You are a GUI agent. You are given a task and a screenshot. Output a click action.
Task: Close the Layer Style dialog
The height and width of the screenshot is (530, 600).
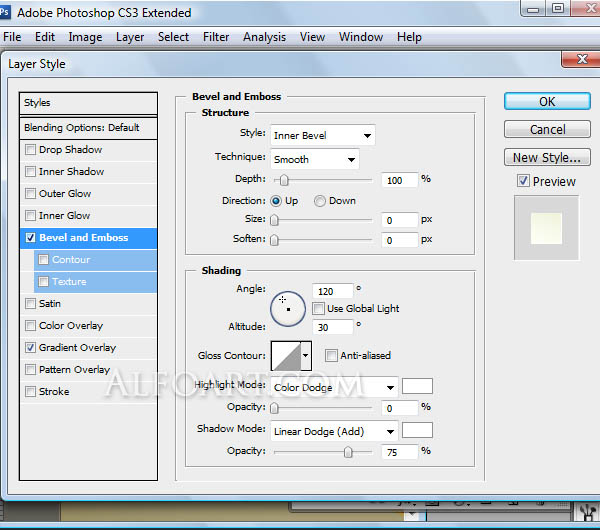[582, 59]
